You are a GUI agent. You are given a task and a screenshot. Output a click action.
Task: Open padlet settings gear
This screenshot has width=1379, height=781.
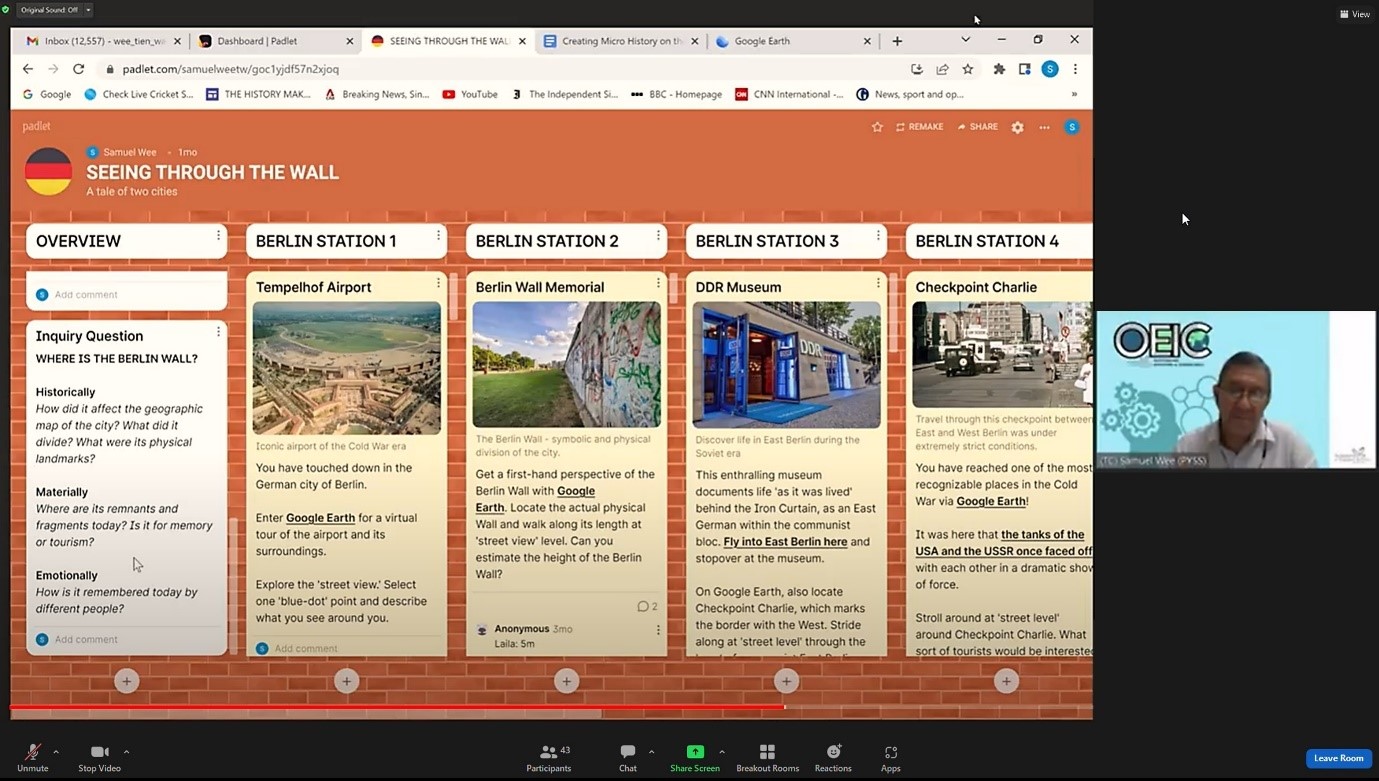click(x=1017, y=127)
